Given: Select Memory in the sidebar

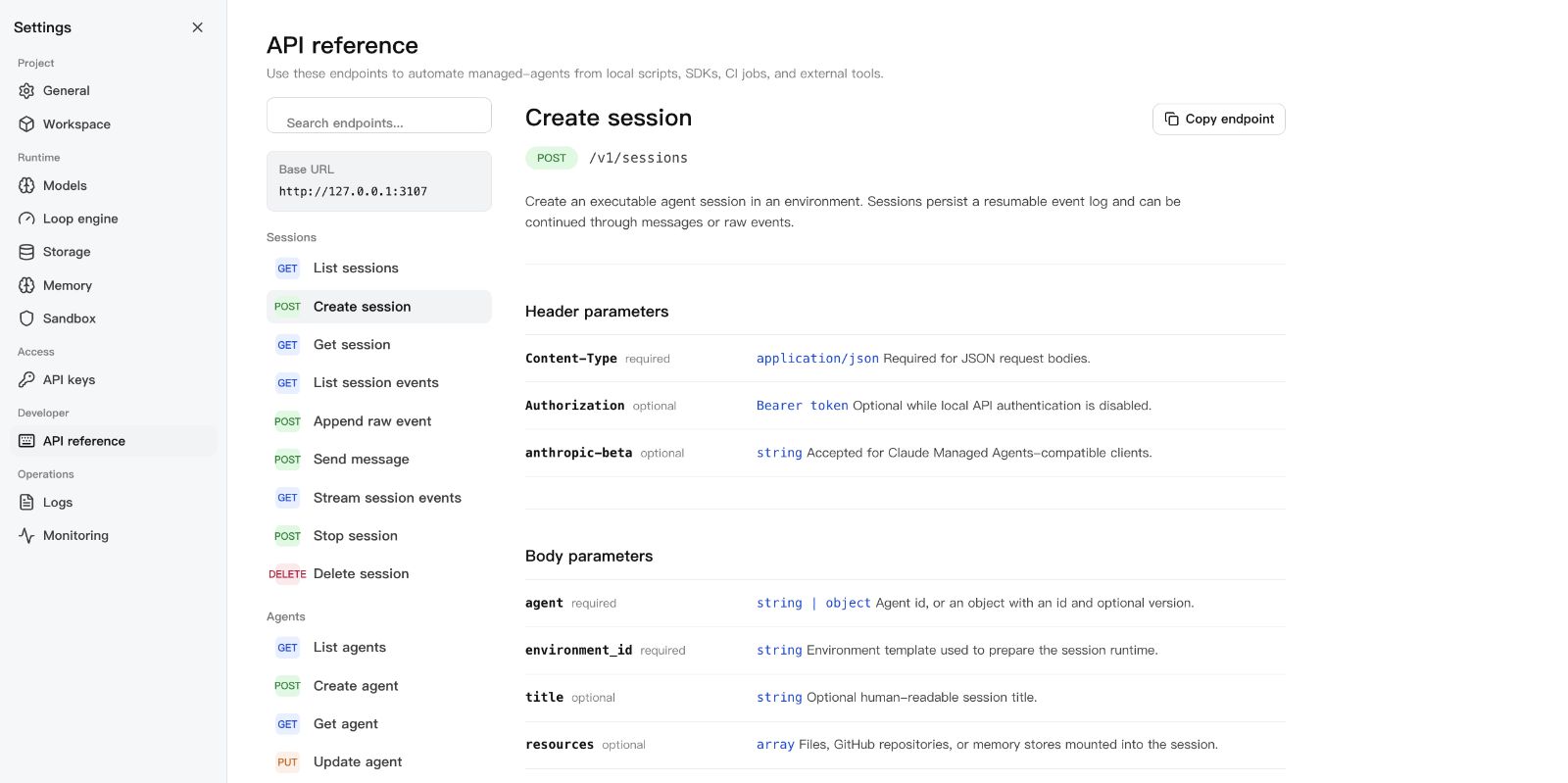Looking at the screenshot, I should (x=114, y=285).
